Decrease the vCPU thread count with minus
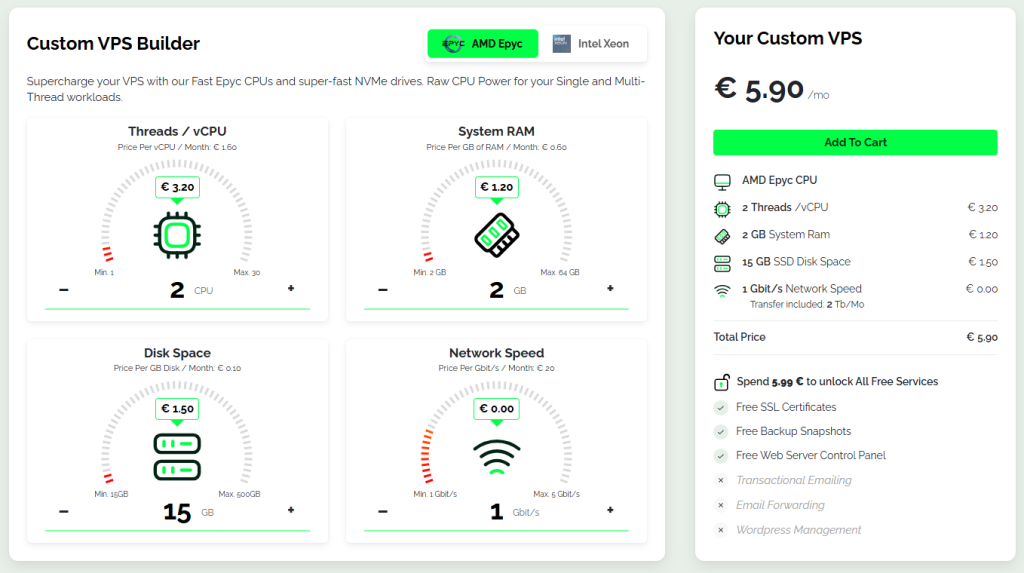This screenshot has height=573, width=1024. click(x=64, y=290)
